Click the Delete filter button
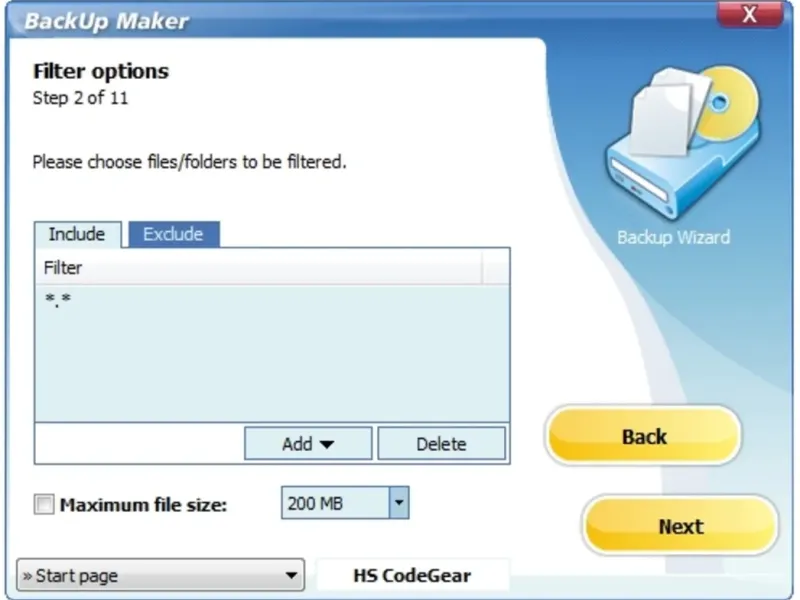 (441, 443)
